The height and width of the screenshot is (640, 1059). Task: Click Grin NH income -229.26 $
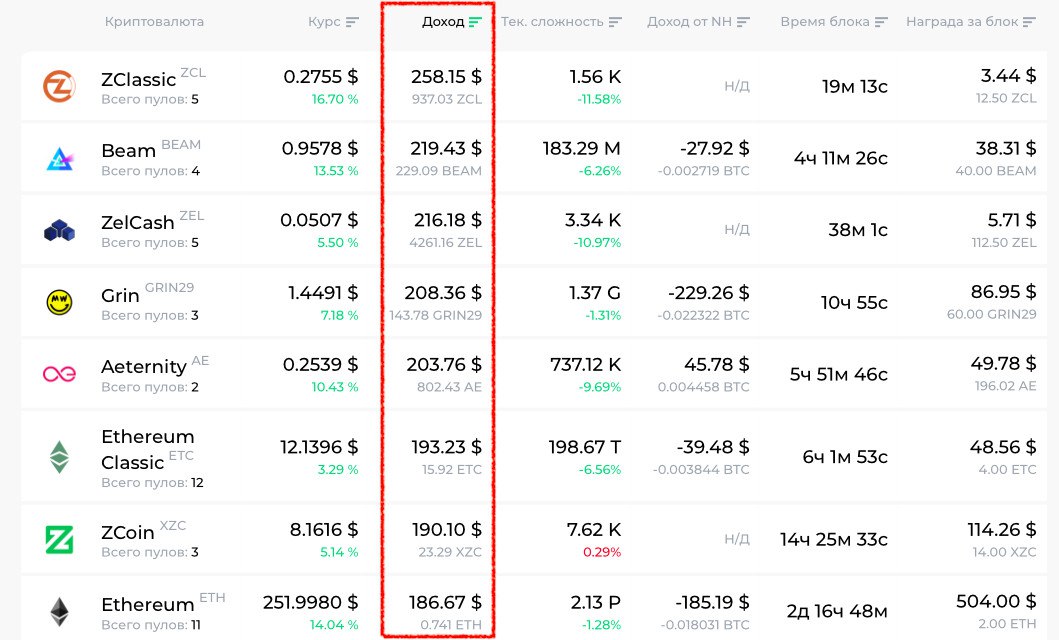[x=708, y=293]
